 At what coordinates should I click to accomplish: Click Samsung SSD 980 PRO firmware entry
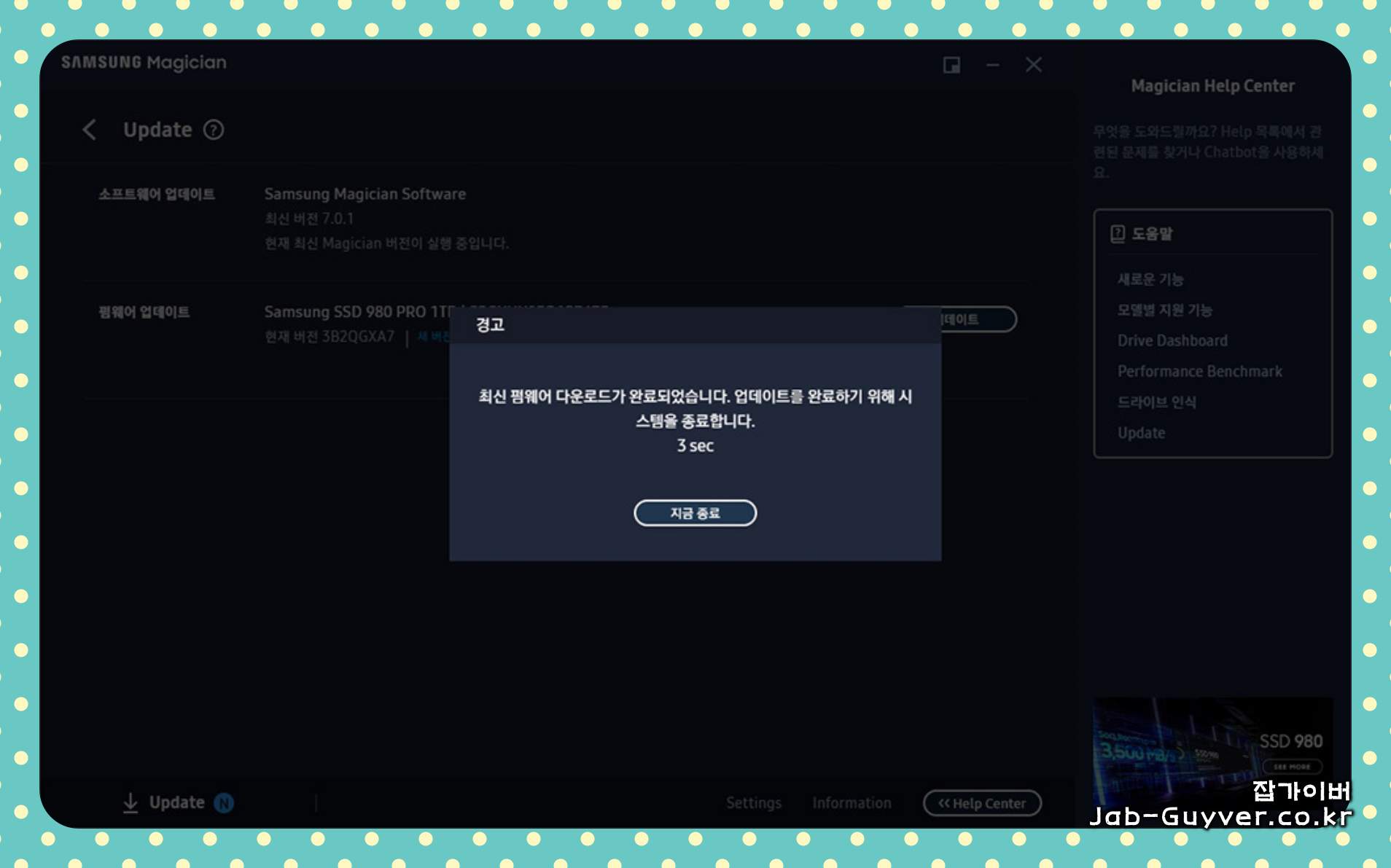(359, 312)
